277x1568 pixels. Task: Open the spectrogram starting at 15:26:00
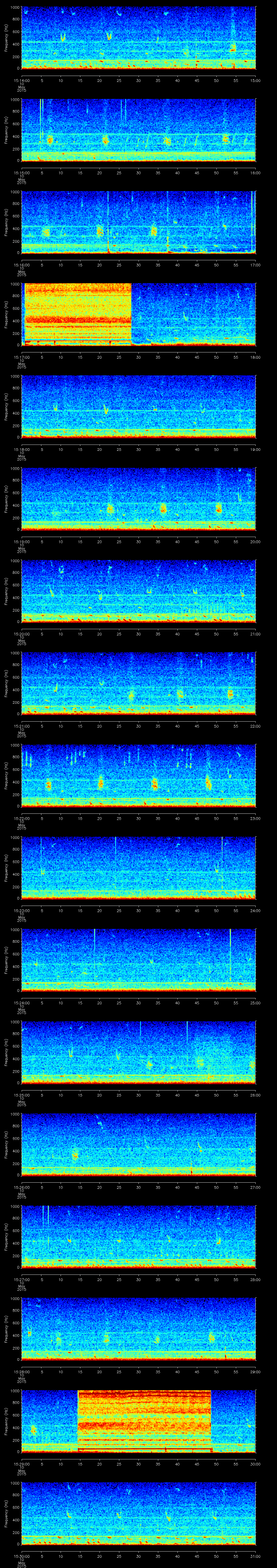click(139, 1144)
